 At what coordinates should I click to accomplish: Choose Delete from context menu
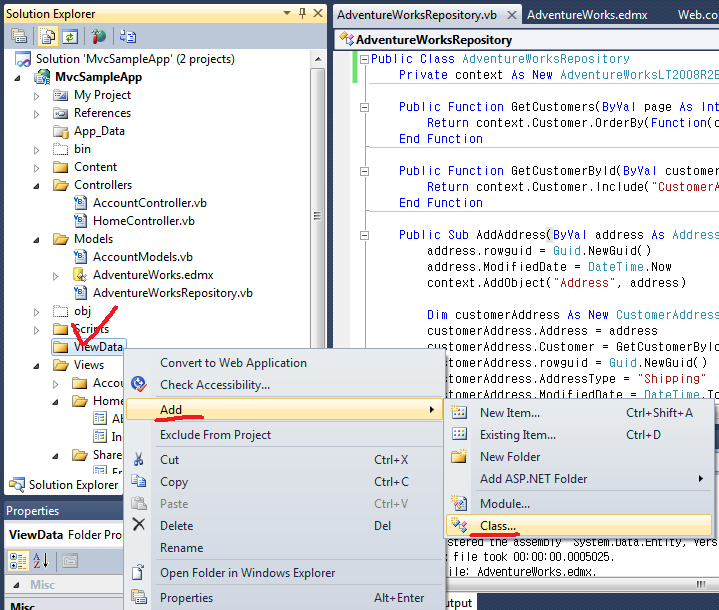(x=284, y=526)
